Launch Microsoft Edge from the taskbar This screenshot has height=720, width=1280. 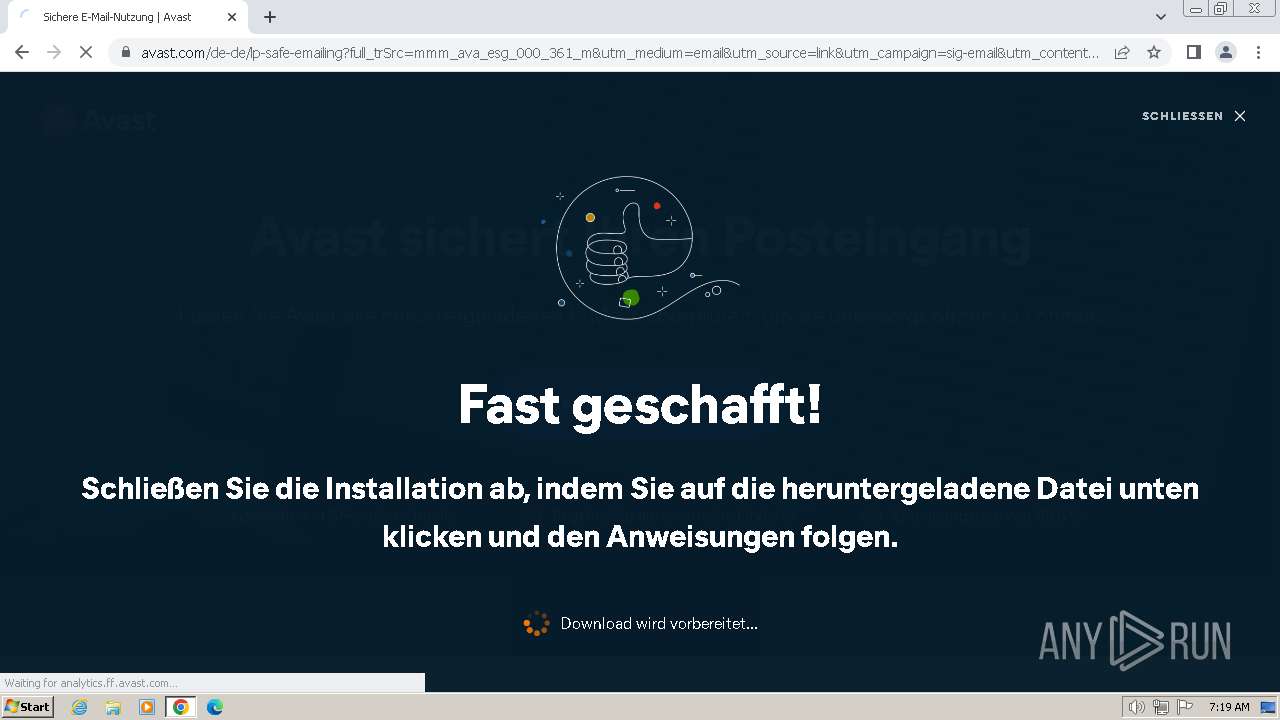(215, 707)
